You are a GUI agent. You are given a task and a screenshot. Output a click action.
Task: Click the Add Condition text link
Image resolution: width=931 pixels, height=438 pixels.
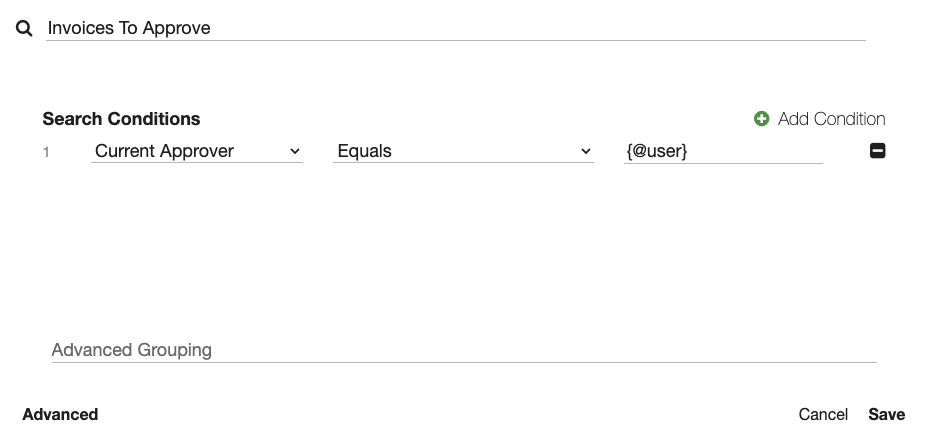click(x=831, y=119)
